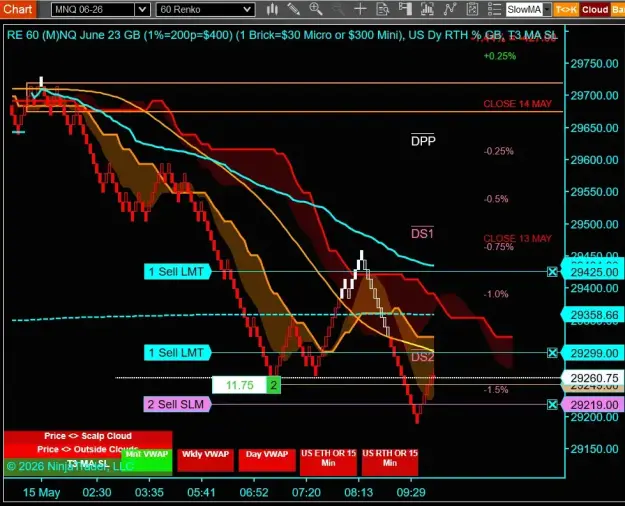Cancel the 29425.00 sell limit order X
Image resolution: width=625 pixels, height=506 pixels.
(x=552, y=272)
